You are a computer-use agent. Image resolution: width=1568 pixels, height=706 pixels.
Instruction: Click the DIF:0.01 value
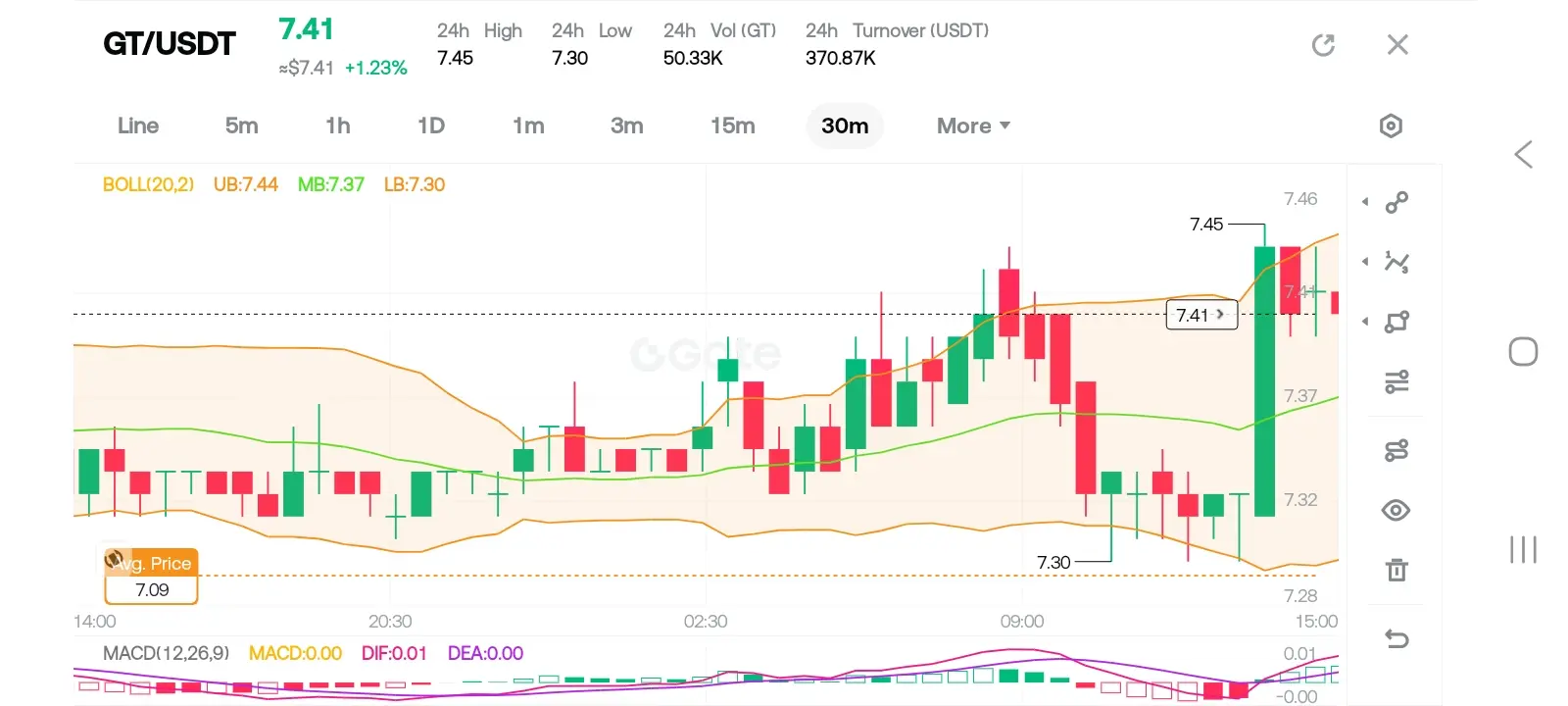394,653
